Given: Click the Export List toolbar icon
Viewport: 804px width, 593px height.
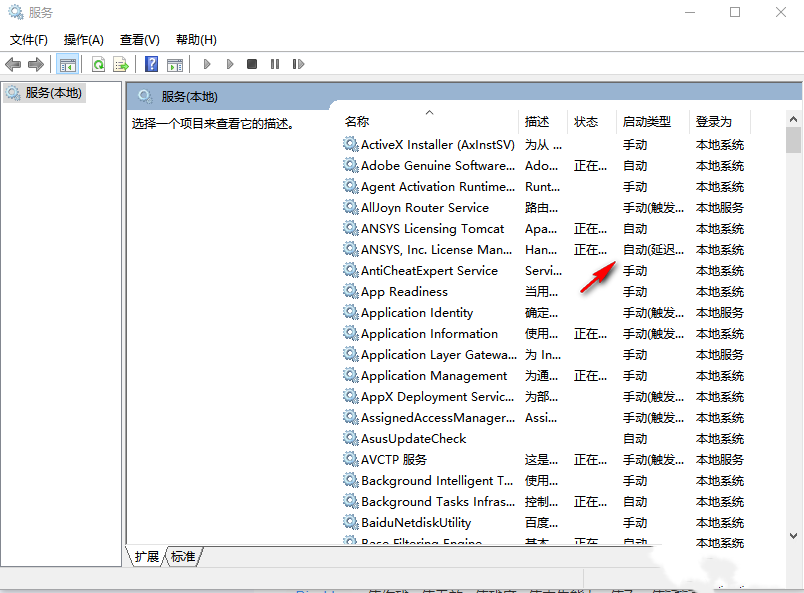Looking at the screenshot, I should click(x=121, y=64).
